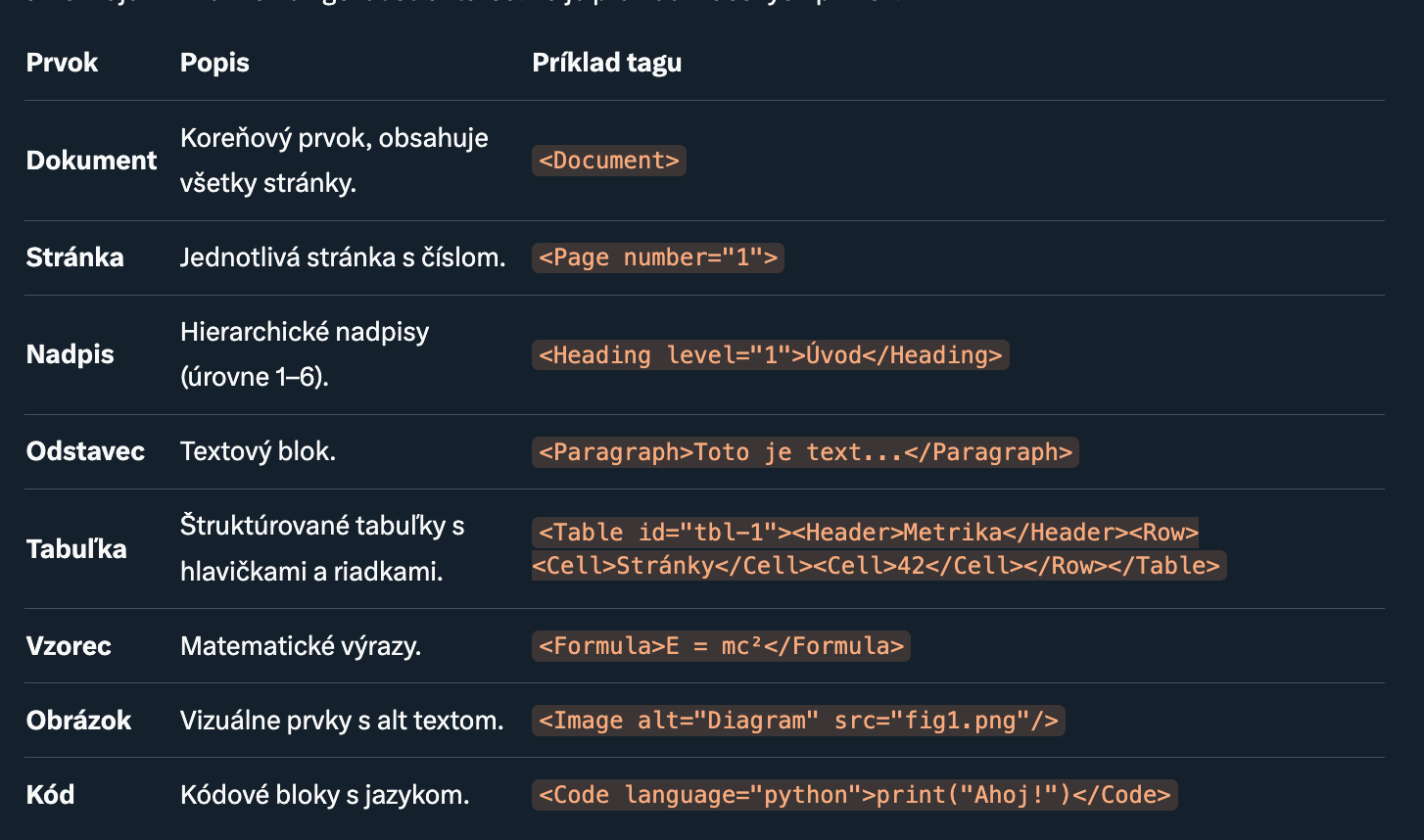Image resolution: width=1424 pixels, height=840 pixels.
Task: Click the <Code language="python"> code snippet
Action: coord(854,795)
